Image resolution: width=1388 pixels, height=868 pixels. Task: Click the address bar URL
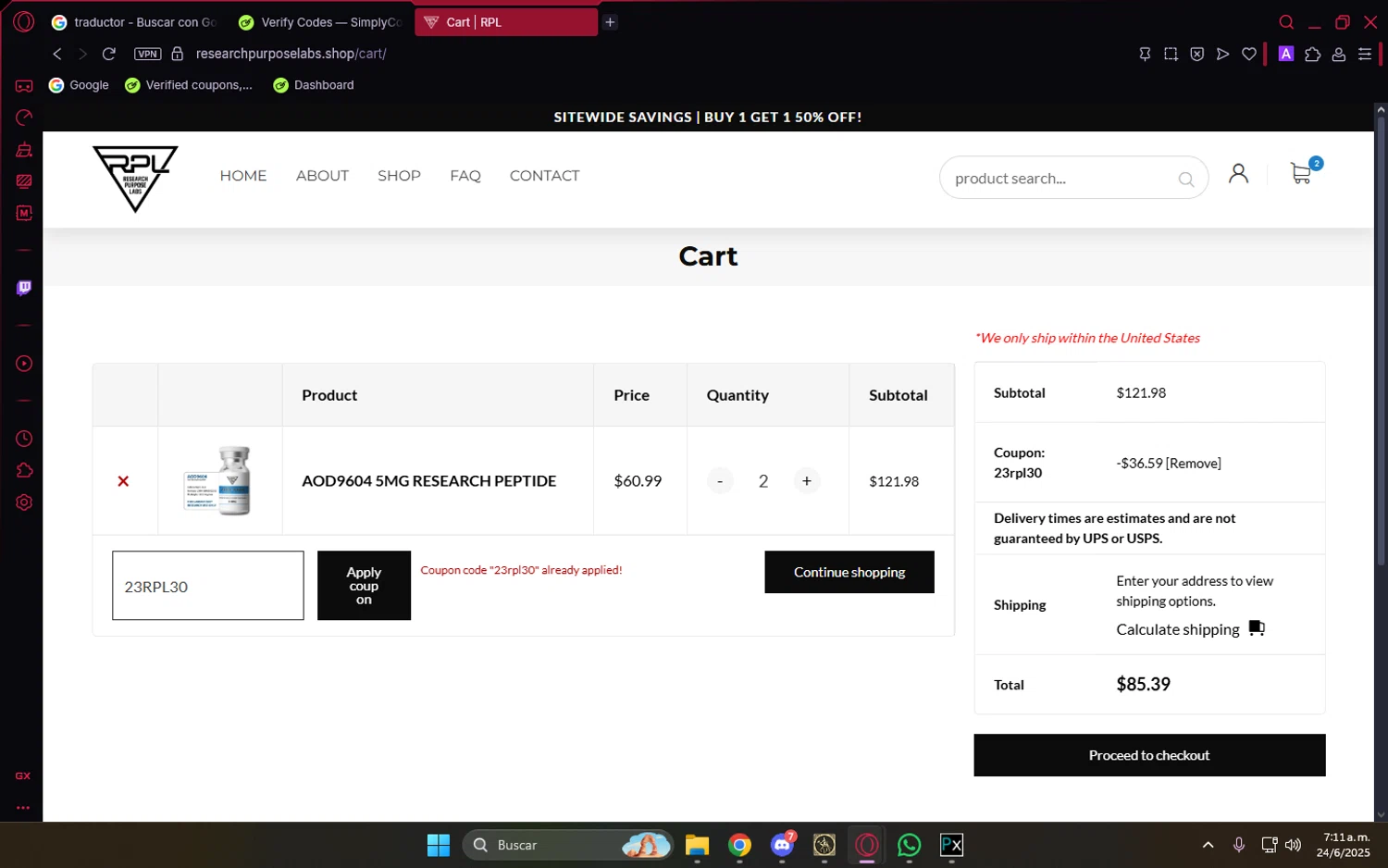[291, 54]
